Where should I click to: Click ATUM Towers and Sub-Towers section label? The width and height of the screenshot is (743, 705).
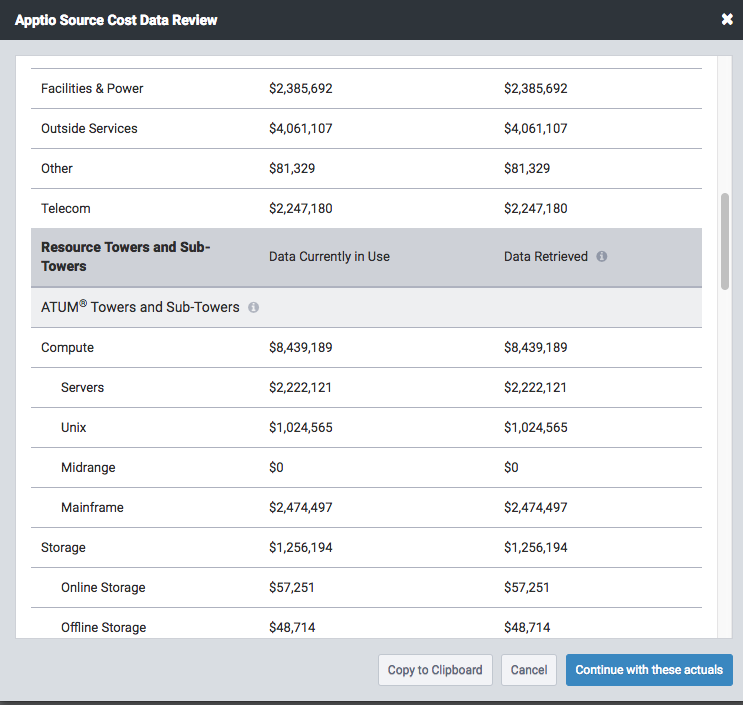click(x=140, y=307)
